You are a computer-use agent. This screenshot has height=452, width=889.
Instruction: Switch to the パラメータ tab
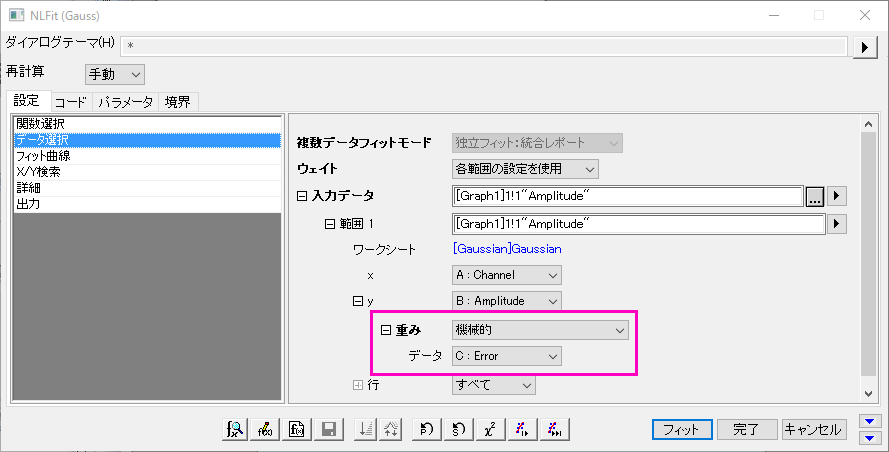[125, 102]
